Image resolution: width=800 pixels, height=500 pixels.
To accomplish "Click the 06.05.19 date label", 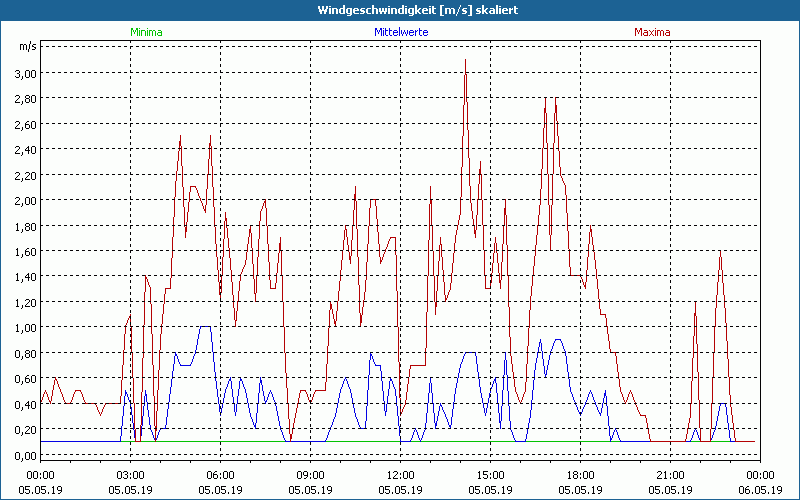I will point(760,490).
